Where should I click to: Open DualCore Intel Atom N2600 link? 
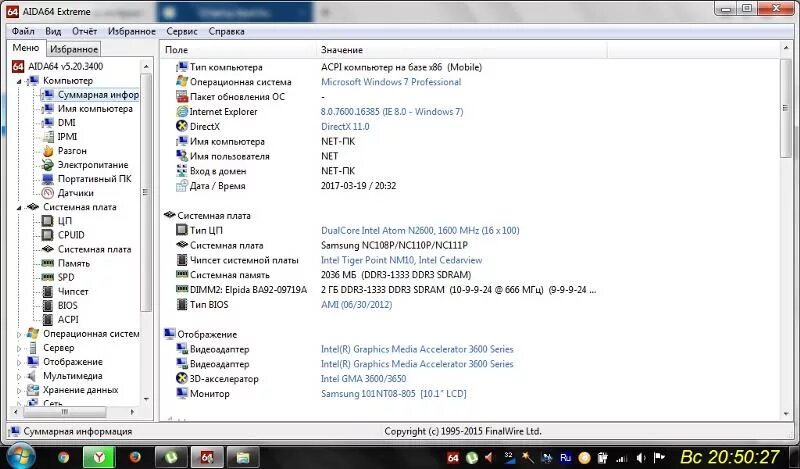(x=420, y=230)
